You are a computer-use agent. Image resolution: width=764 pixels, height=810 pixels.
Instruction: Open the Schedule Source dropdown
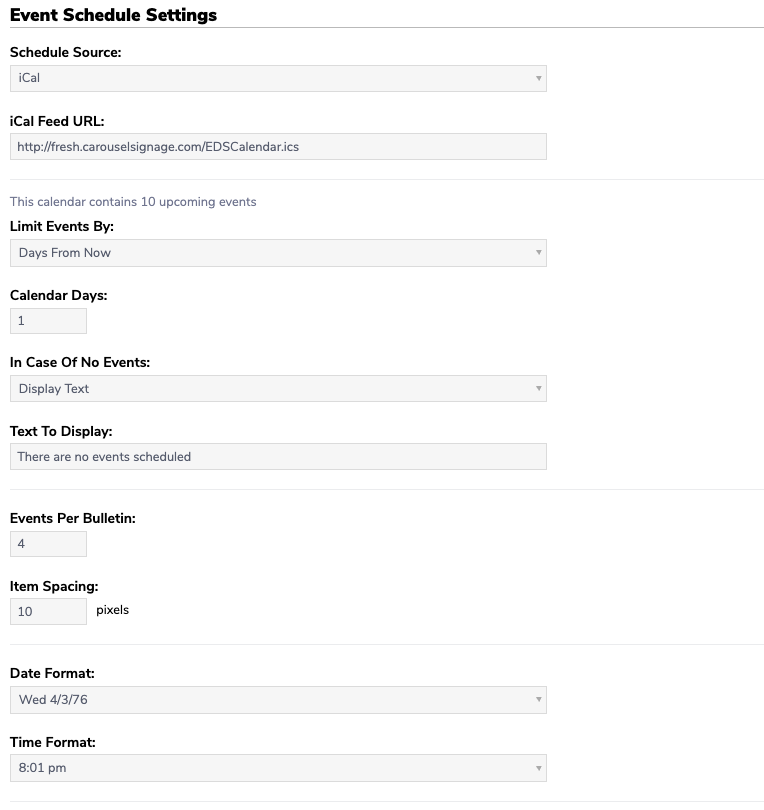click(278, 79)
